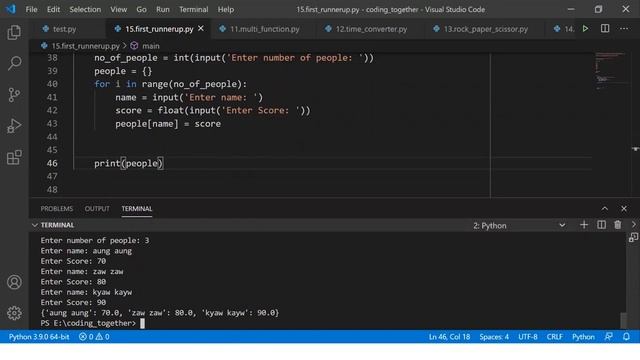Kill terminal with trash icon
The width and height of the screenshot is (640, 360).
pos(618,225)
